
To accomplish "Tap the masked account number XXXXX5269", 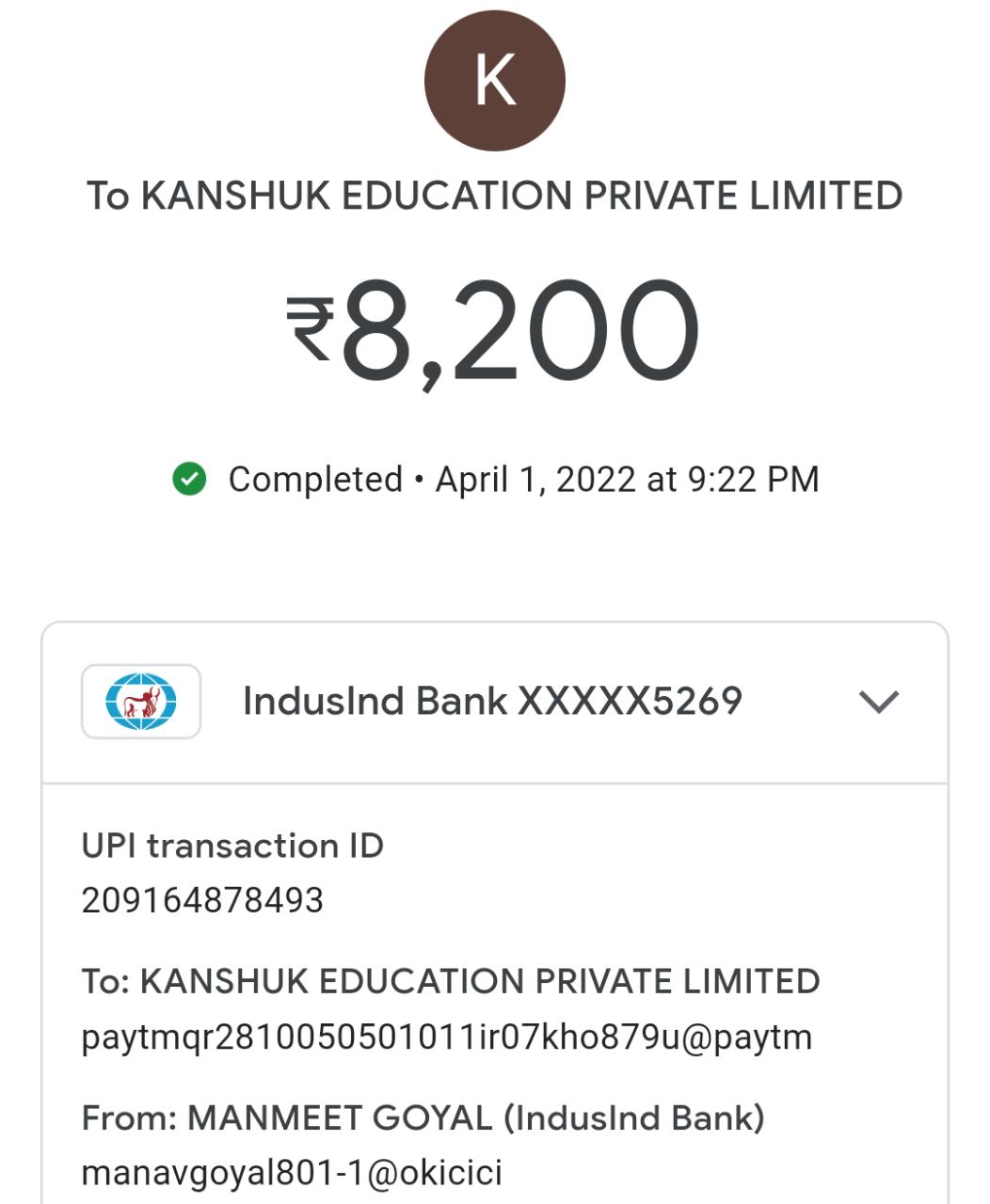I will (x=631, y=702).
